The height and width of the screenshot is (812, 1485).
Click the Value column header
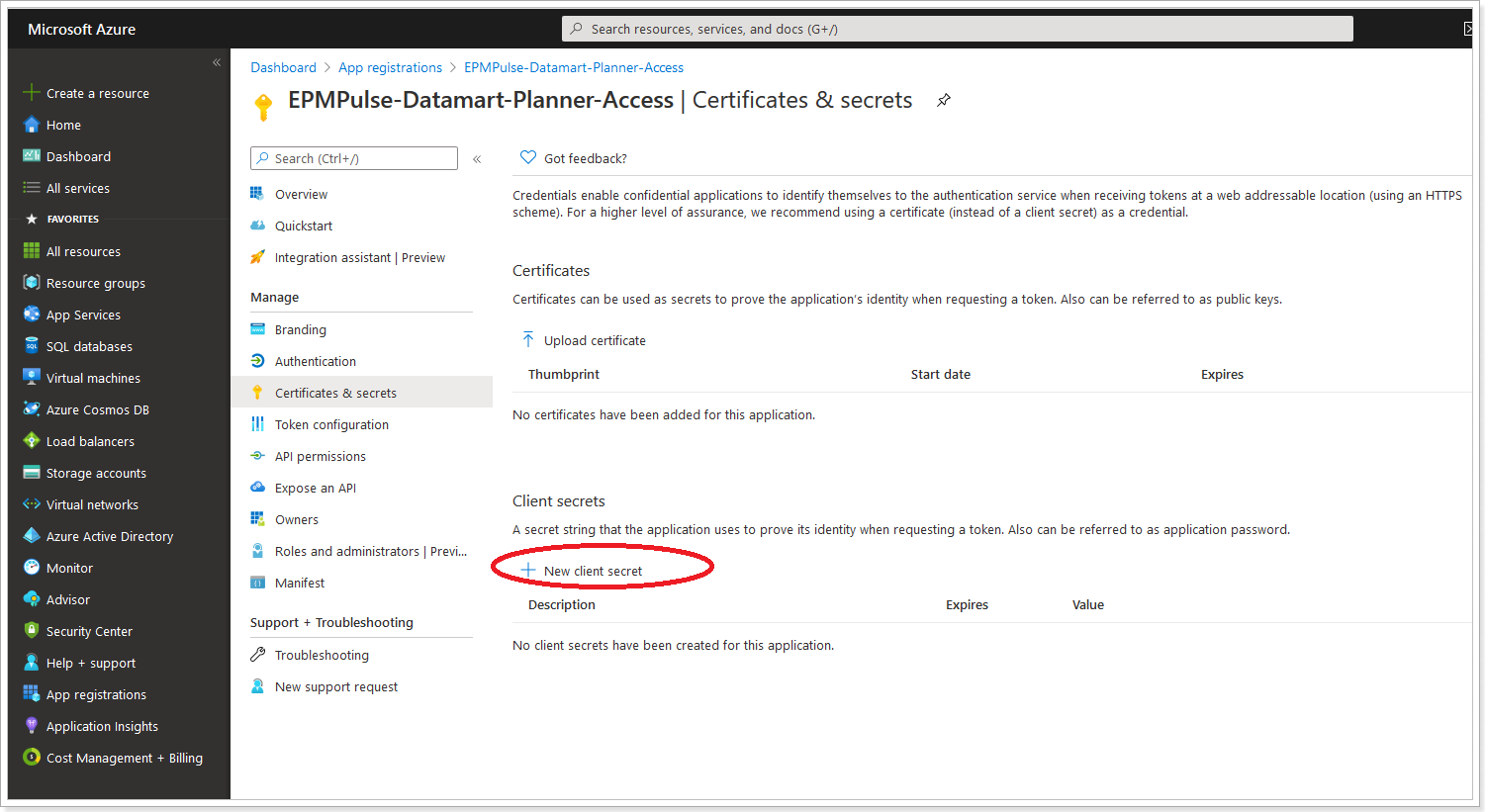point(1088,604)
